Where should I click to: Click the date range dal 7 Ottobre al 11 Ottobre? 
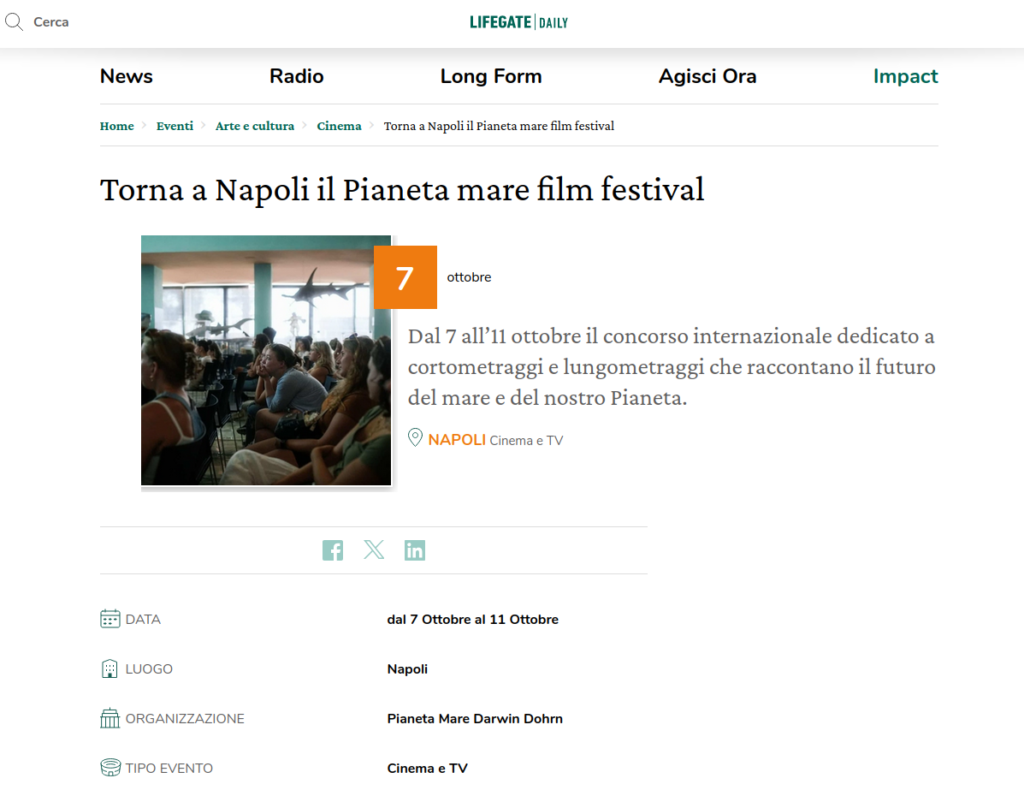click(473, 620)
